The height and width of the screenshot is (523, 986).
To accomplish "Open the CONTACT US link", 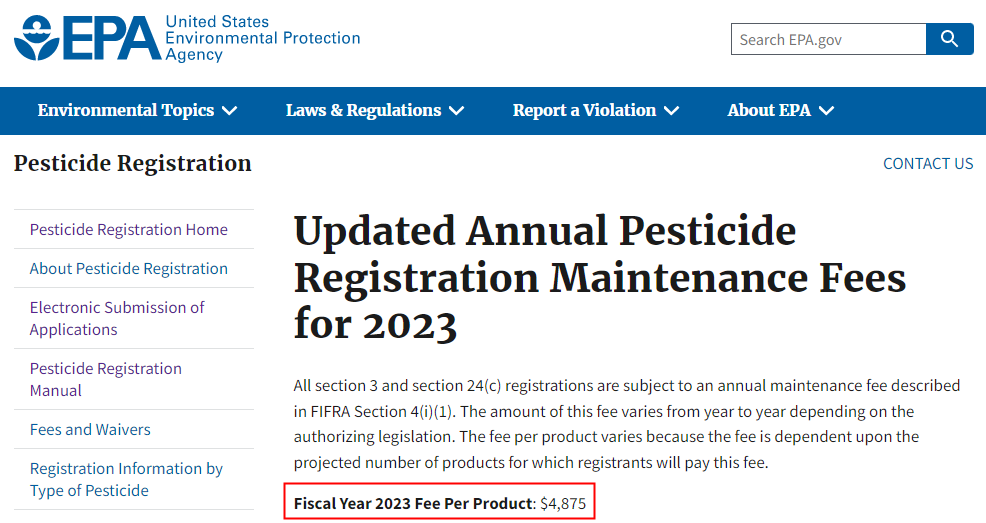I will click(x=928, y=163).
